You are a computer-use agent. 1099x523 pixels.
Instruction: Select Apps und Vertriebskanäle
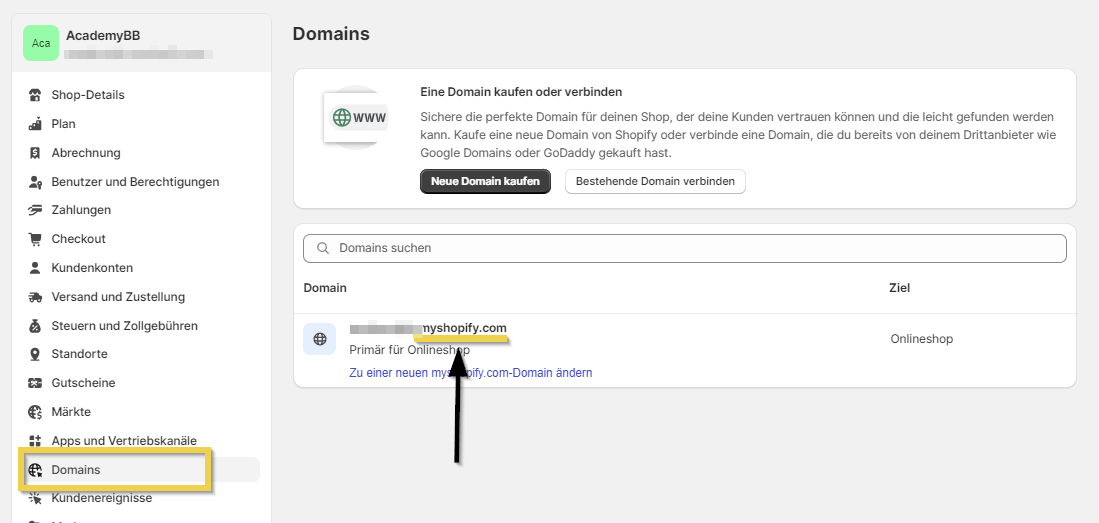click(124, 441)
